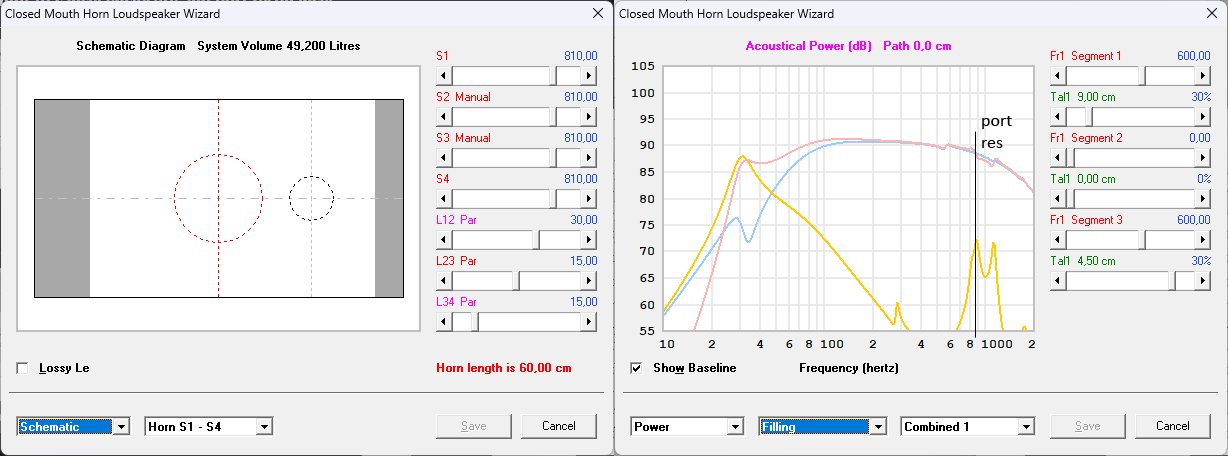Screen dimensions: 1228x456
Task: Click the right arrow of the S1 slider
Action: point(590,76)
